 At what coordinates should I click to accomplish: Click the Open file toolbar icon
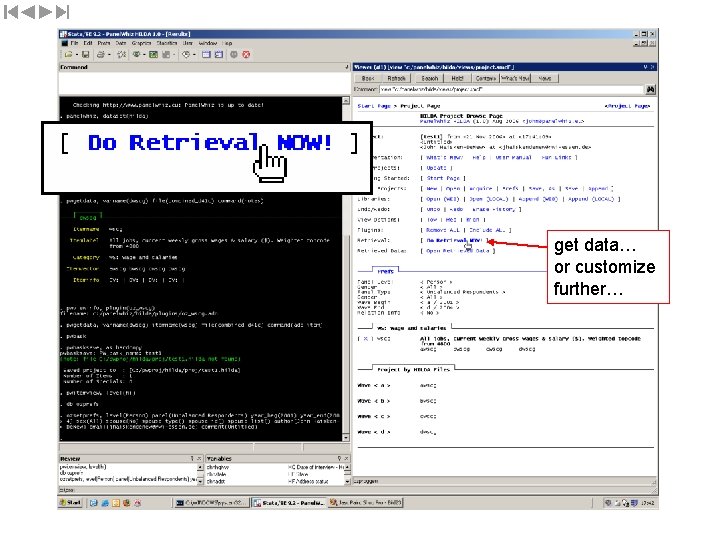click(x=68, y=55)
